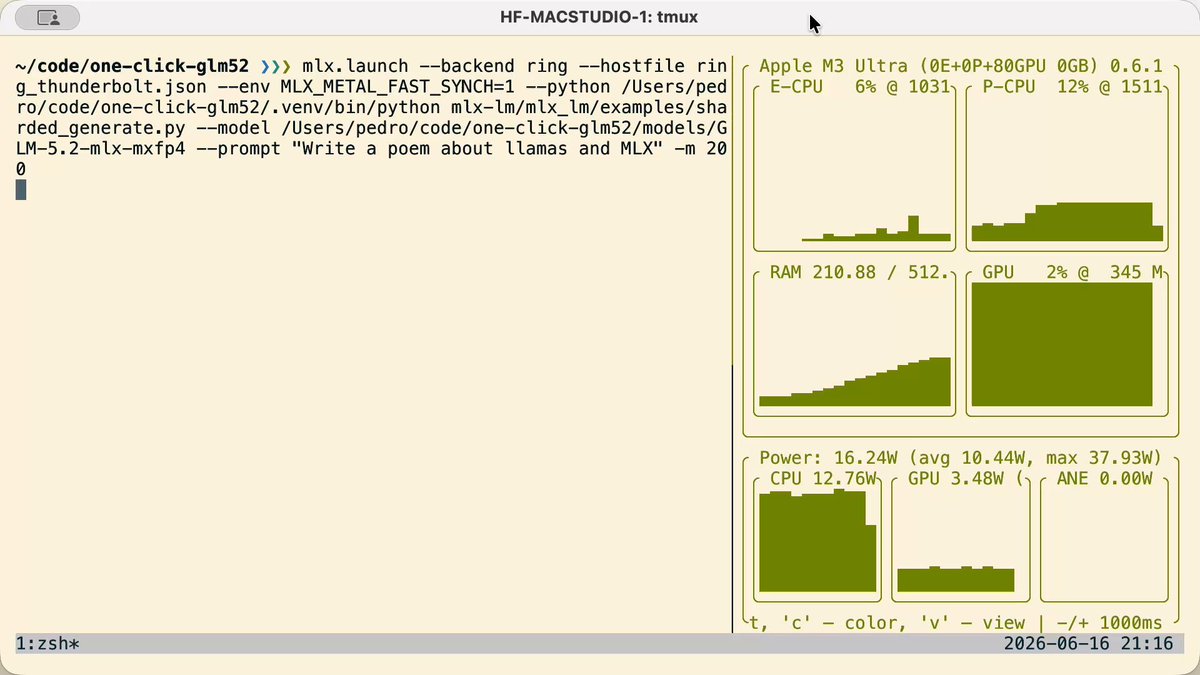Click the window title 'HF-MACSTUDIO-1: tmux'
Screen dimensions: 1200x675
coord(601,17)
